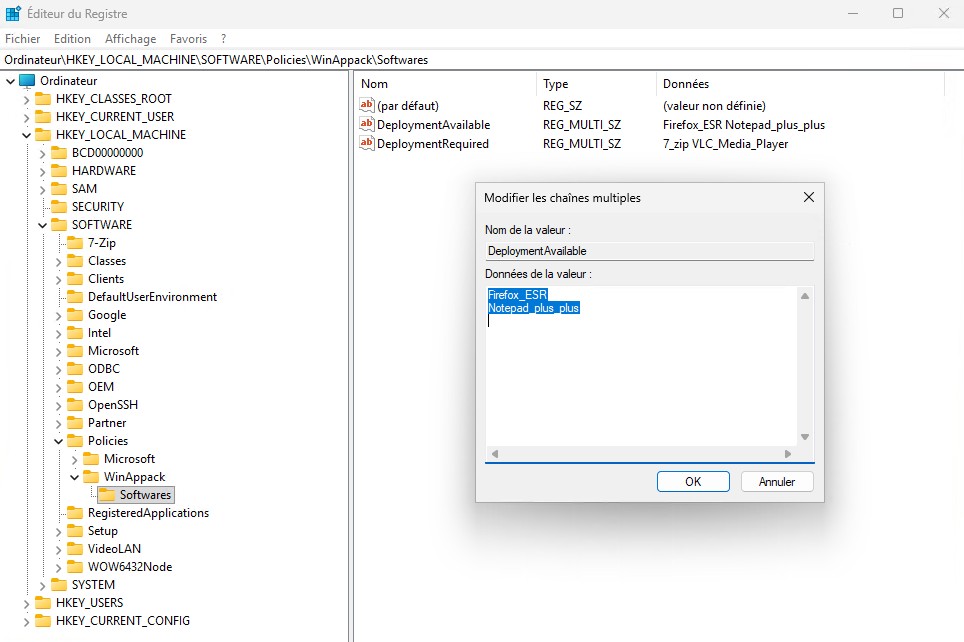The height and width of the screenshot is (642, 964).
Task: Click the text area scroll up arrow
Action: click(805, 296)
